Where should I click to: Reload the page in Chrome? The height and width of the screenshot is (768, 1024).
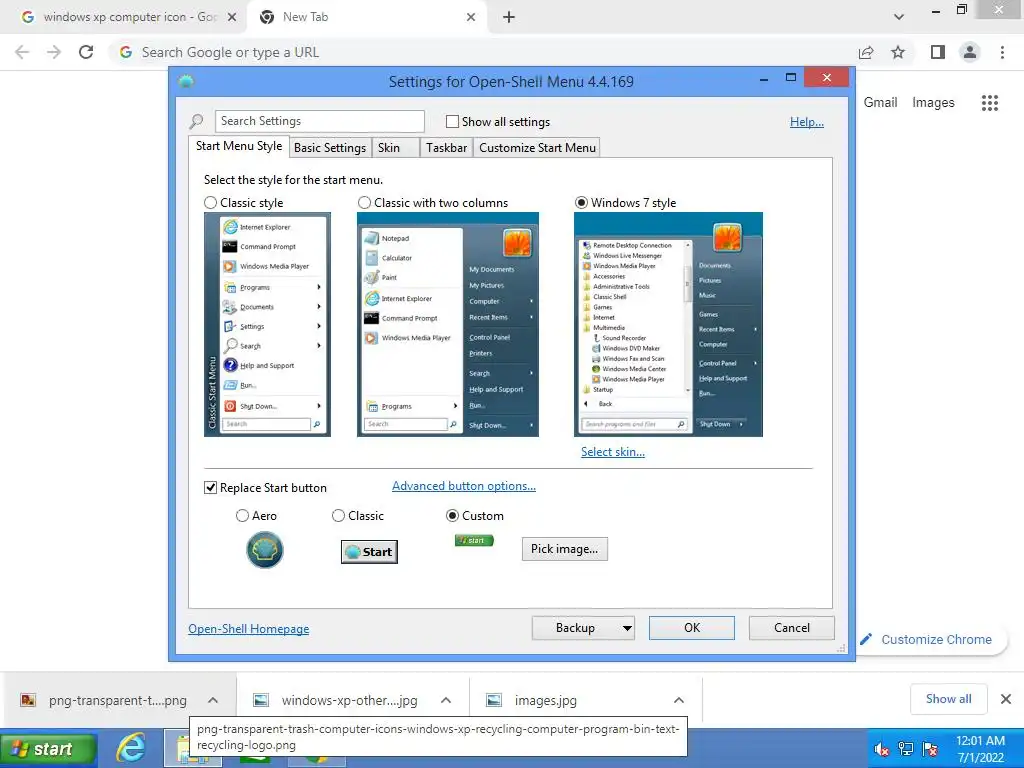(x=86, y=52)
